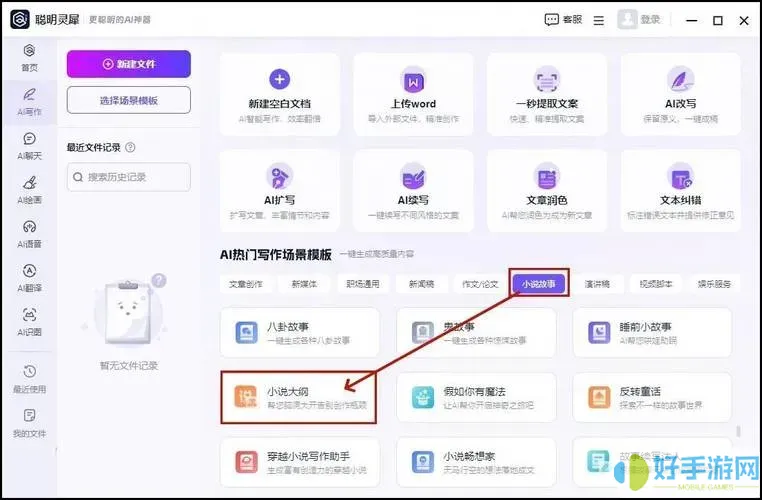Click the 客服 customer service chat icon
This screenshot has width=762, height=500.
pyautogui.click(x=552, y=20)
